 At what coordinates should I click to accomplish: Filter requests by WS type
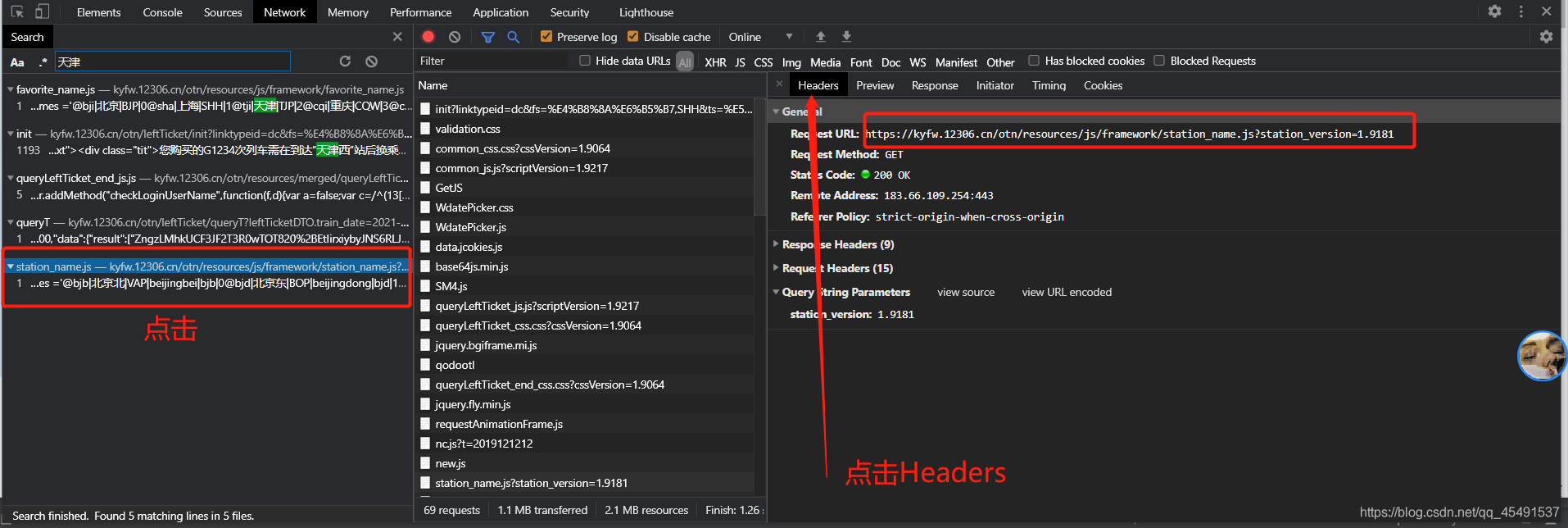click(918, 62)
